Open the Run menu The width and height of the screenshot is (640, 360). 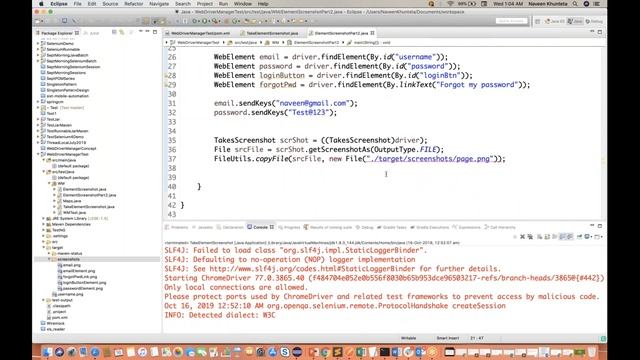click(223, 4)
